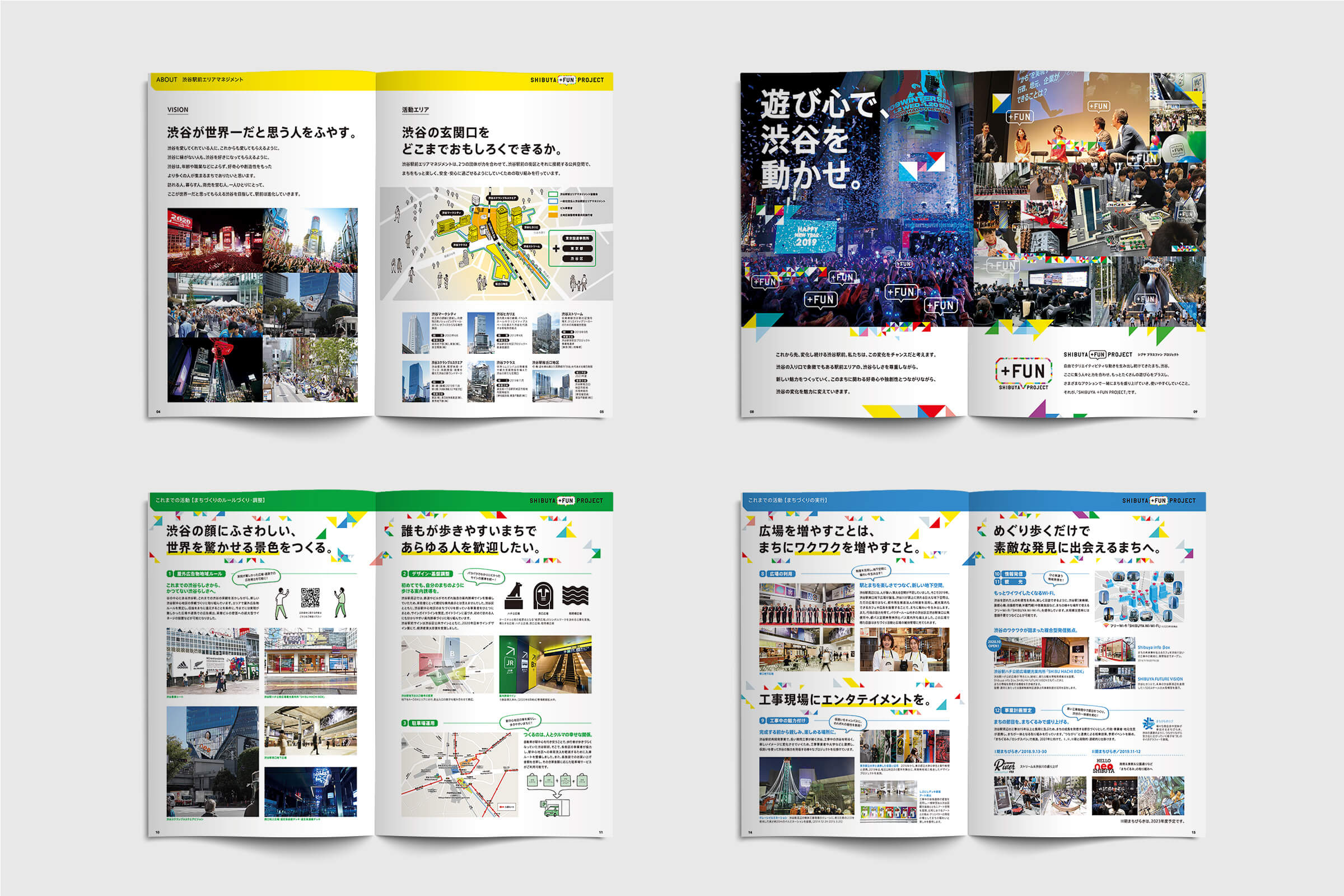Click the black plus sign on the area map

556,249
